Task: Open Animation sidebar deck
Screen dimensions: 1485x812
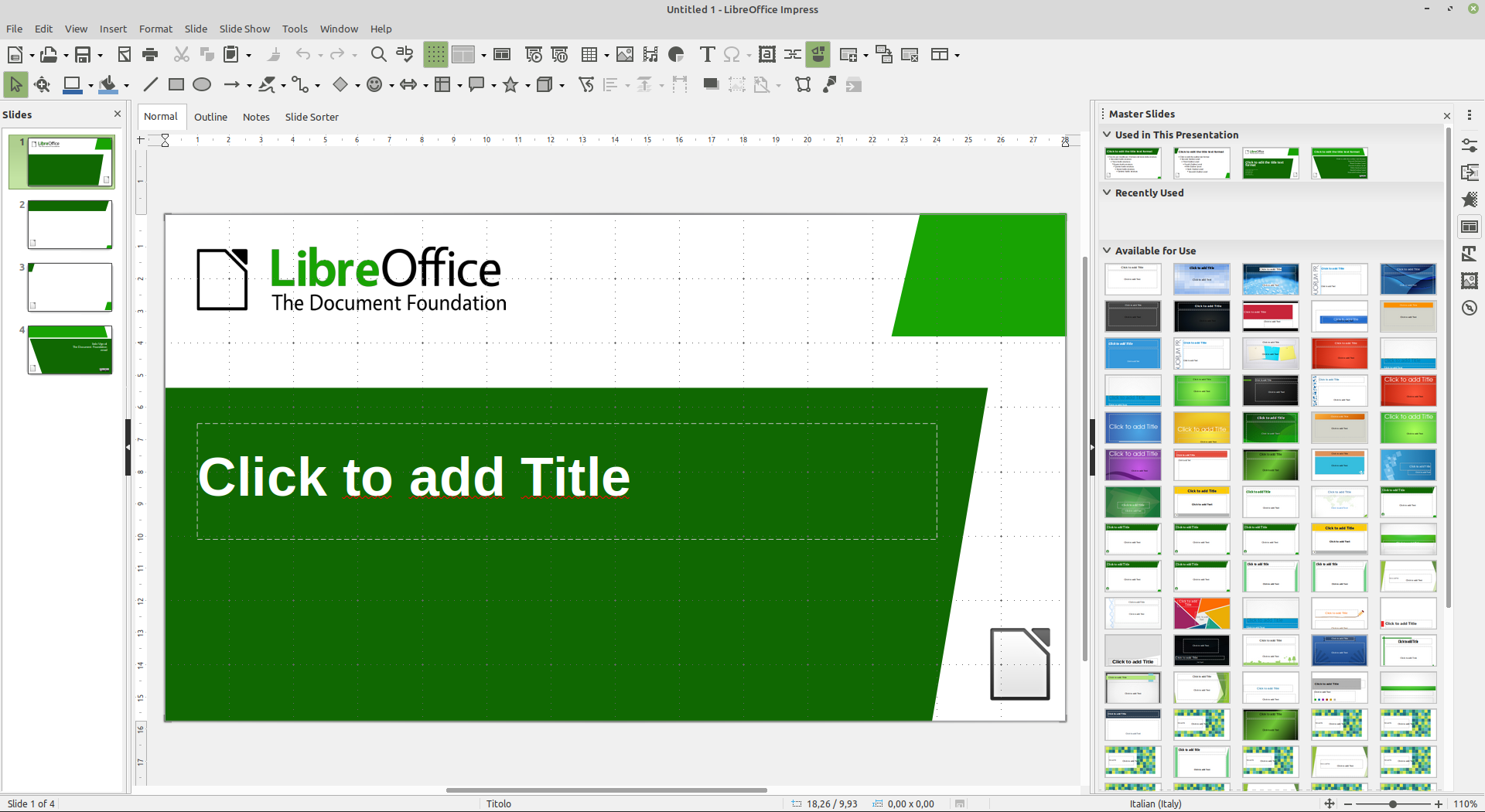Action: pos(1470,200)
